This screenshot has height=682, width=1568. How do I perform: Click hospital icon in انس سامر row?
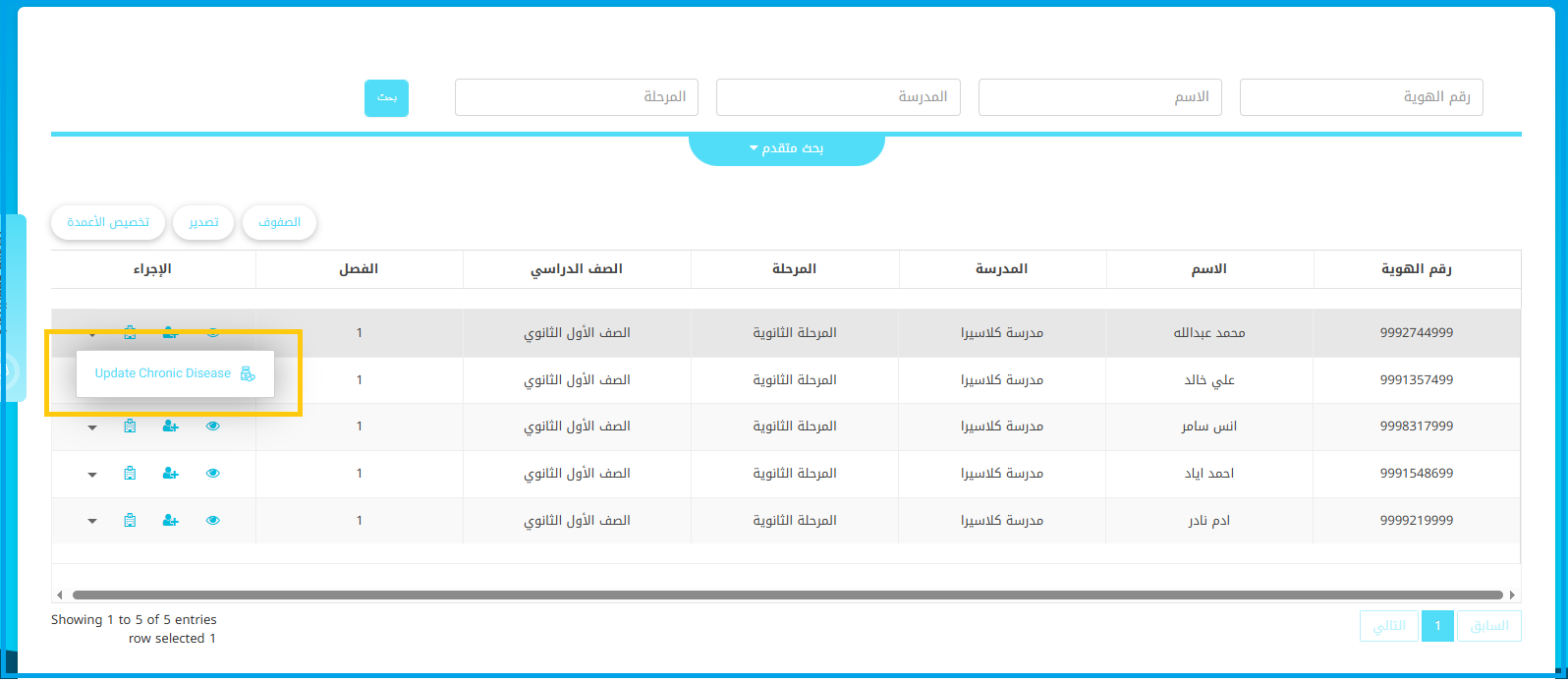pos(130,426)
